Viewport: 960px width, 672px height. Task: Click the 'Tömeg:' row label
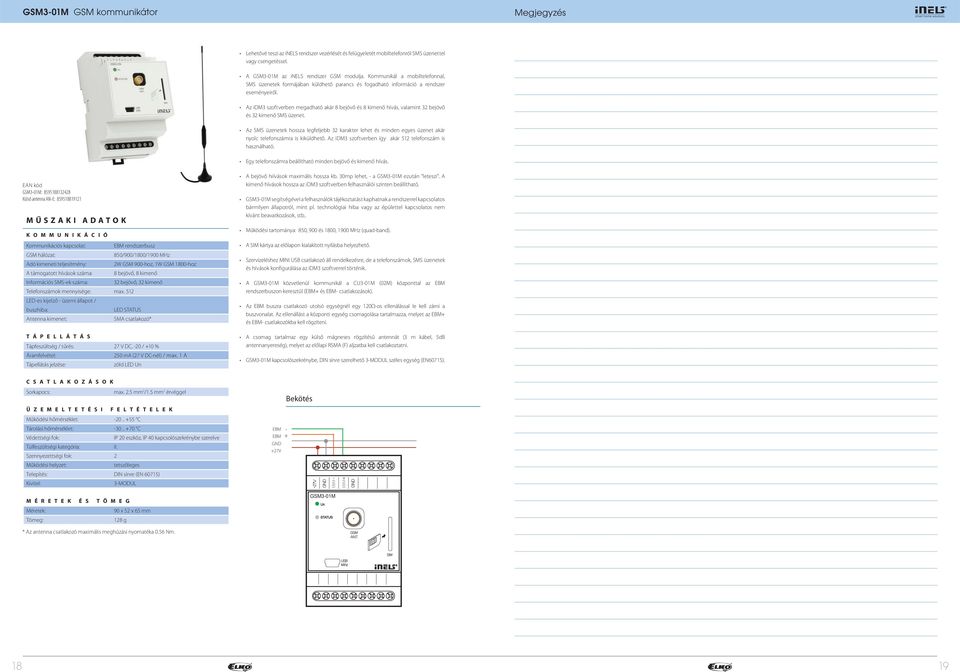[x=35, y=520]
